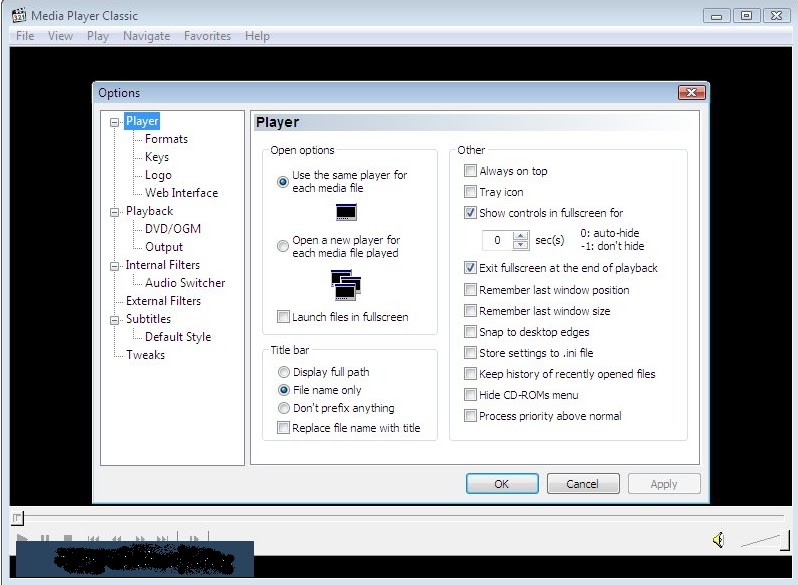
Task: Check Hide CD-ROMs menu
Action: 470,395
